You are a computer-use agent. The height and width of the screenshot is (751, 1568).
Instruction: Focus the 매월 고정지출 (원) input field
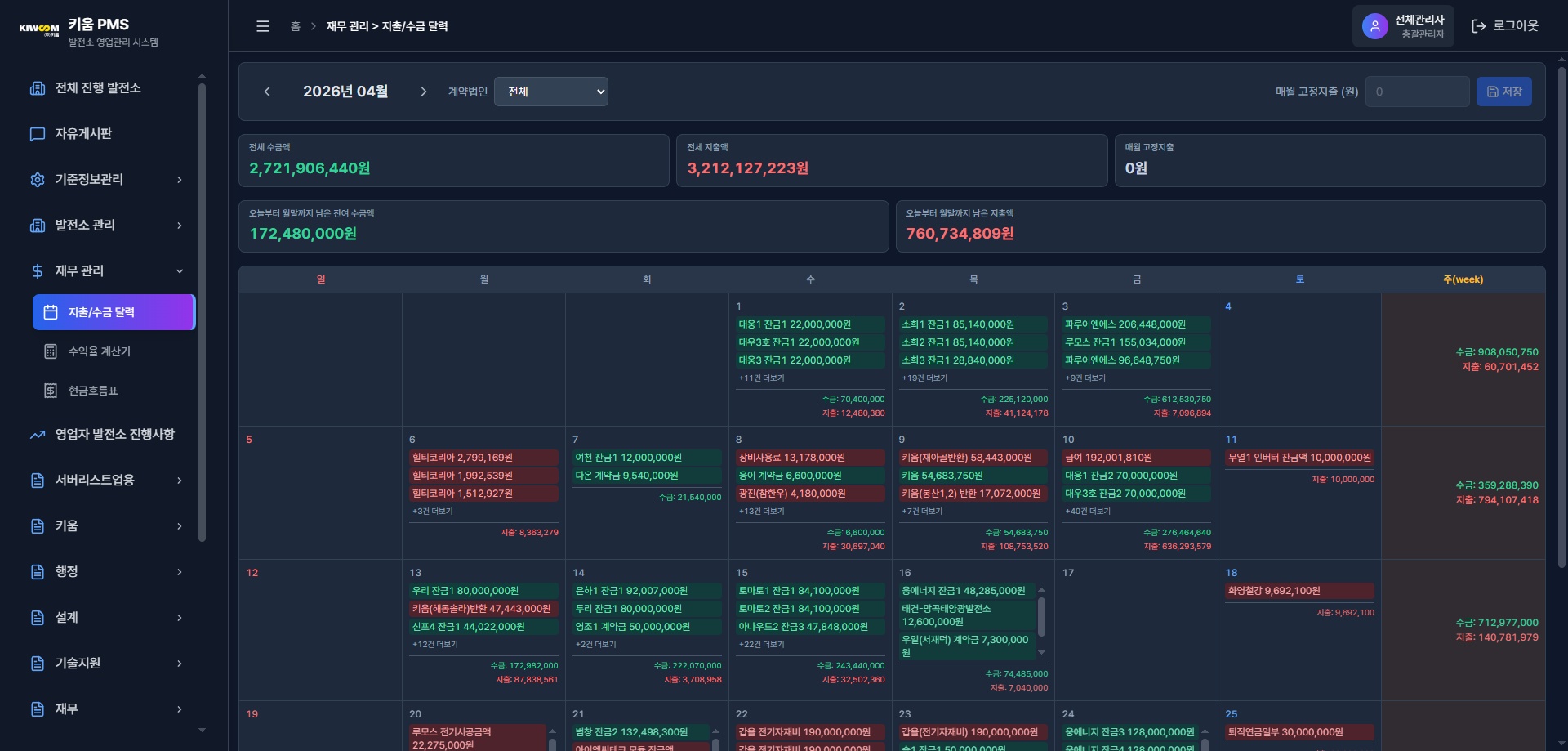click(x=1417, y=92)
